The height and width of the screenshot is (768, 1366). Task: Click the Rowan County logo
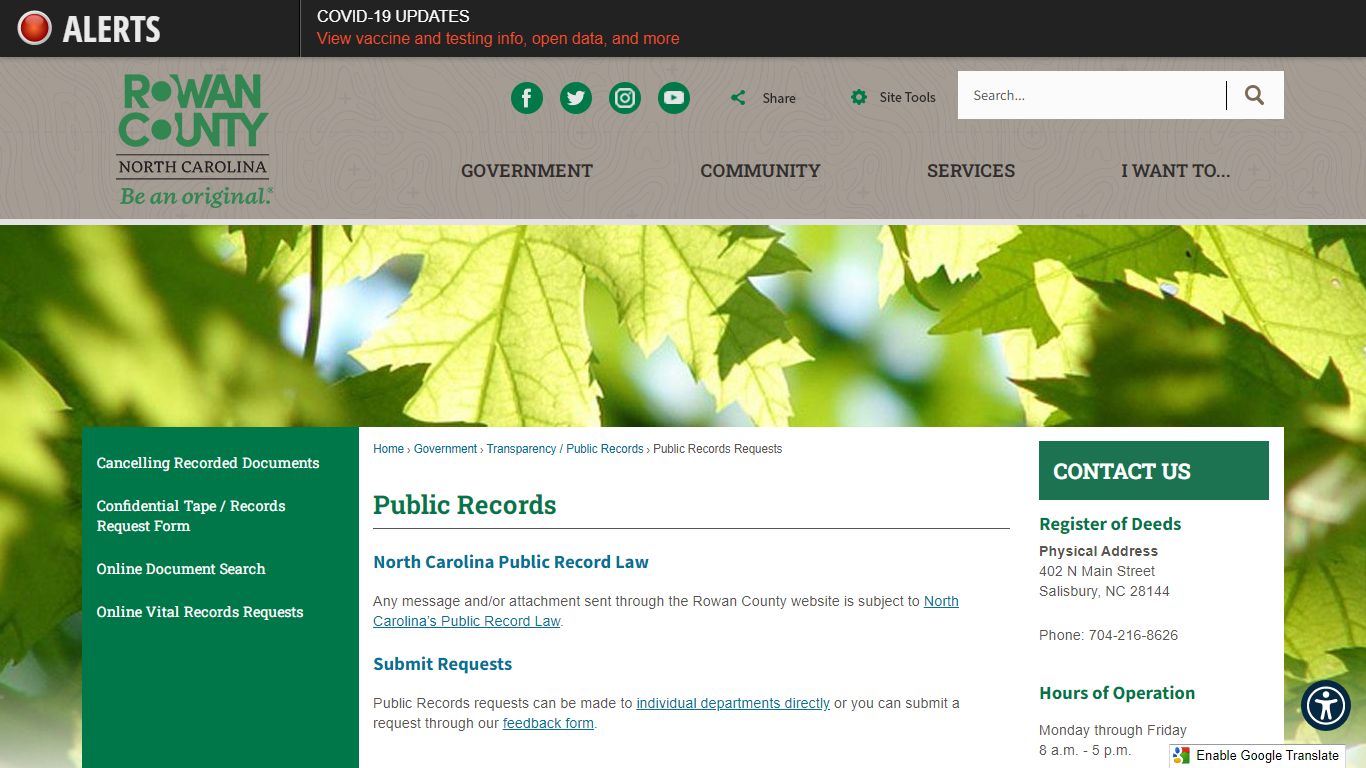coord(194,140)
